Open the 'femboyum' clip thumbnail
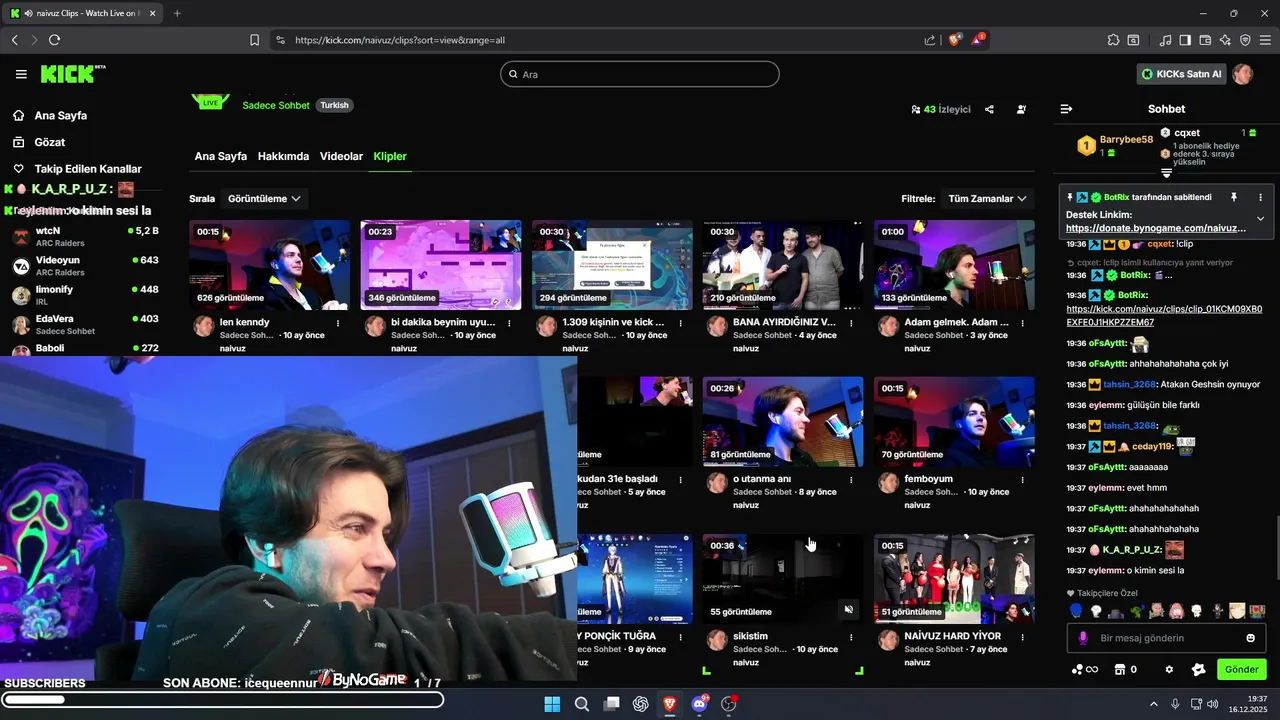This screenshot has height=720, width=1280. (x=954, y=422)
